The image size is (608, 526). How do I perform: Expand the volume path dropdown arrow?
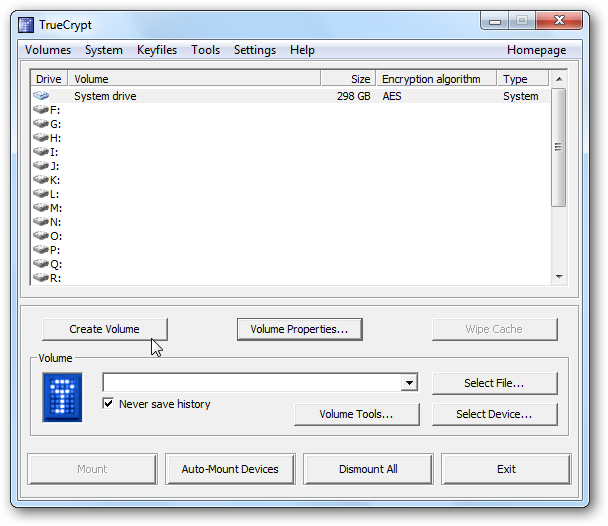tap(409, 383)
